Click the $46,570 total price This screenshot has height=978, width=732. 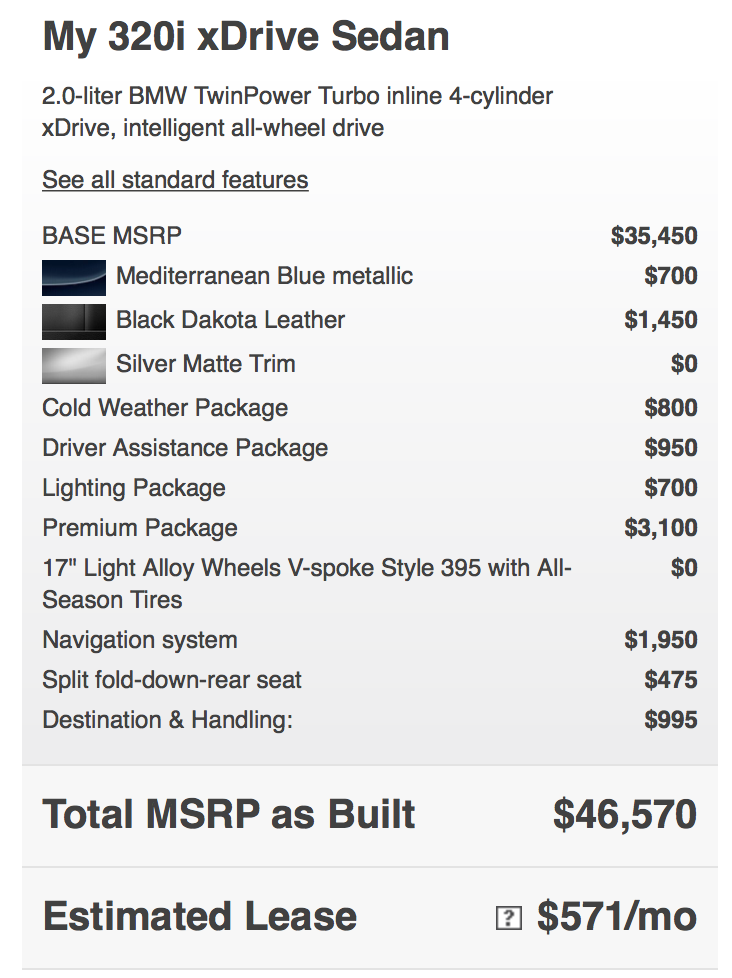point(625,815)
